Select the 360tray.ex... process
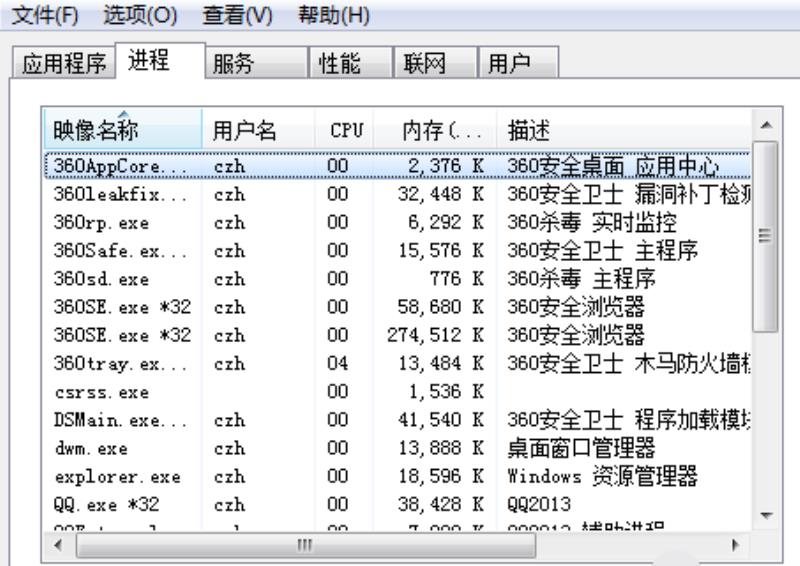 [x=397, y=363]
